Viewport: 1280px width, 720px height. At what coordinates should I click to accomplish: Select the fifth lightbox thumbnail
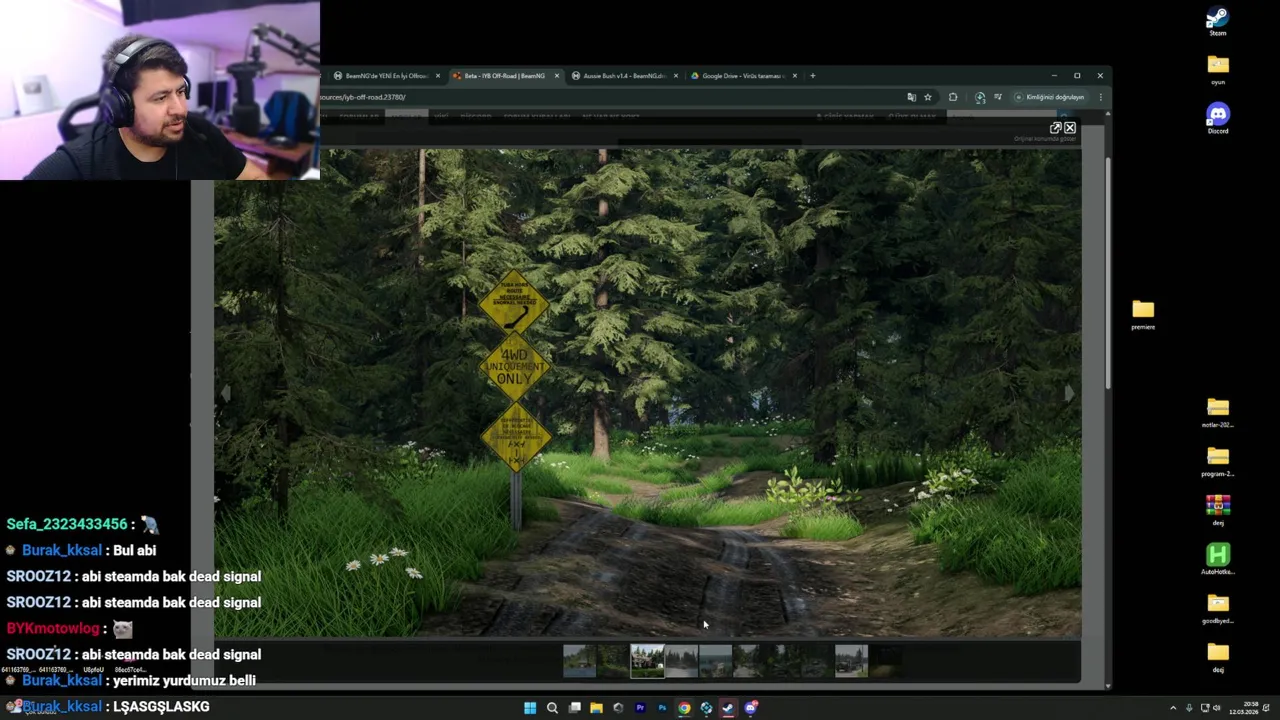coord(715,661)
